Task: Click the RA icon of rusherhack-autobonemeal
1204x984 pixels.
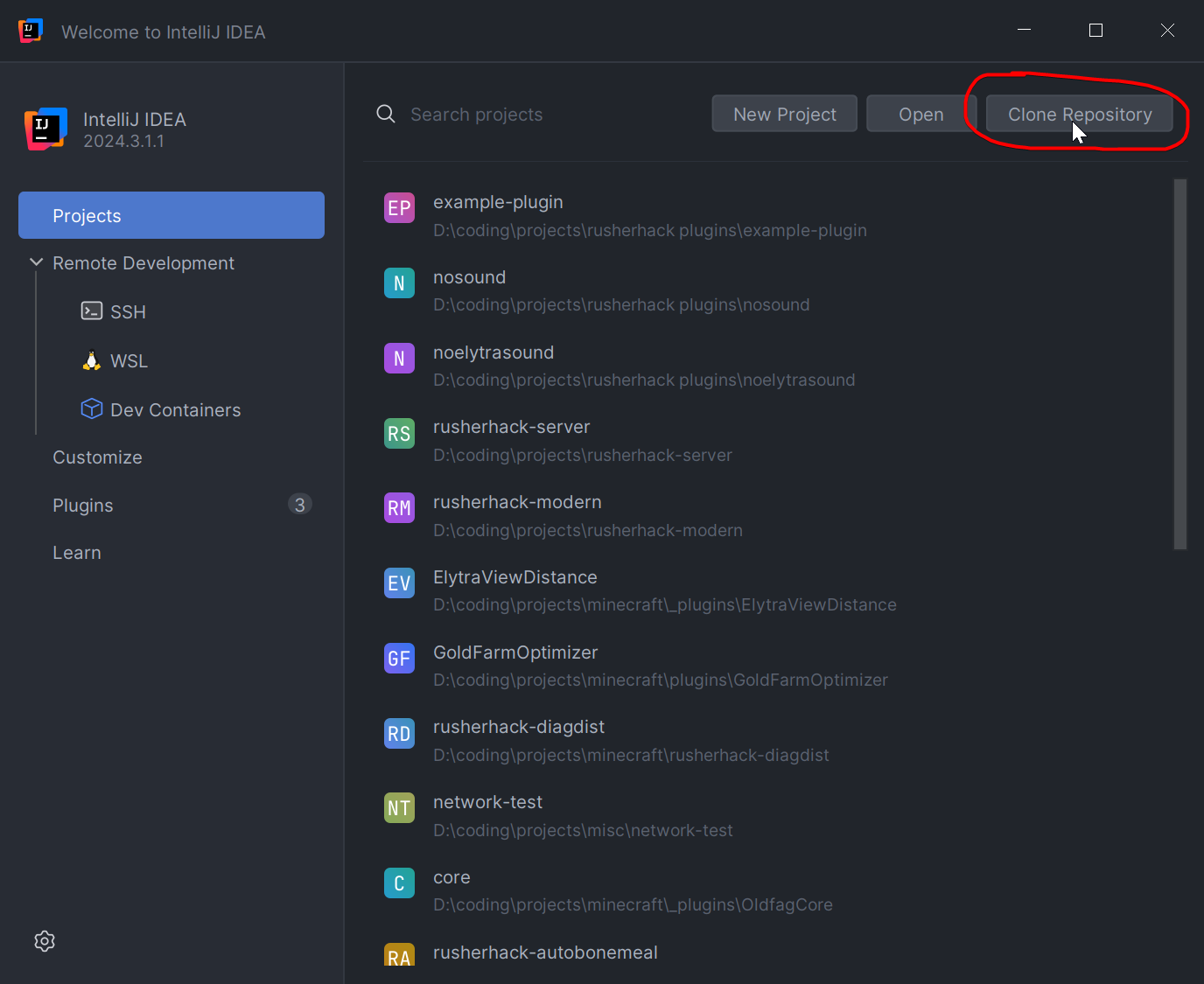Action: point(399,955)
